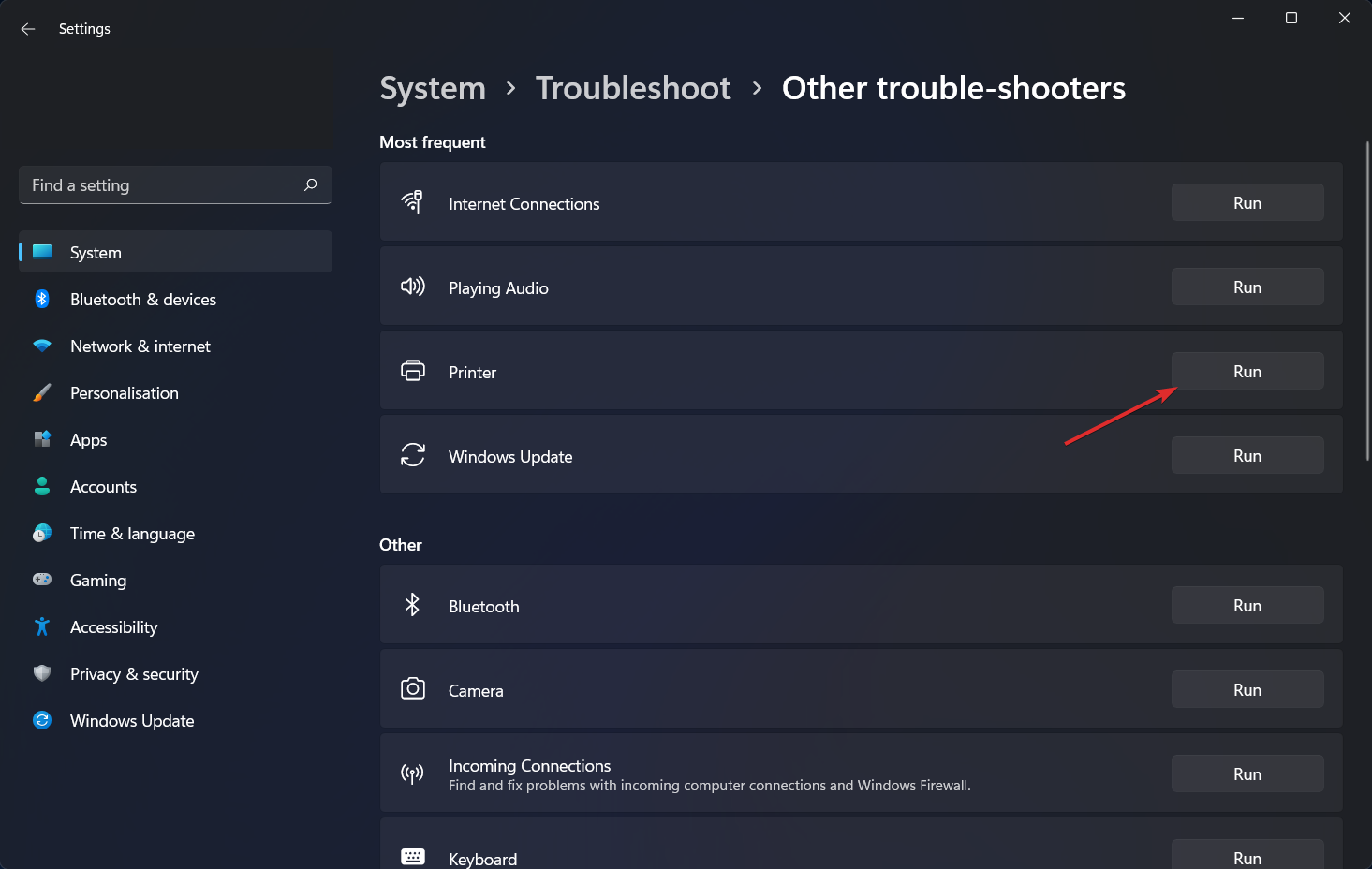1372x869 pixels.
Task: Click the Incoming Connections antenna icon
Action: click(x=412, y=773)
